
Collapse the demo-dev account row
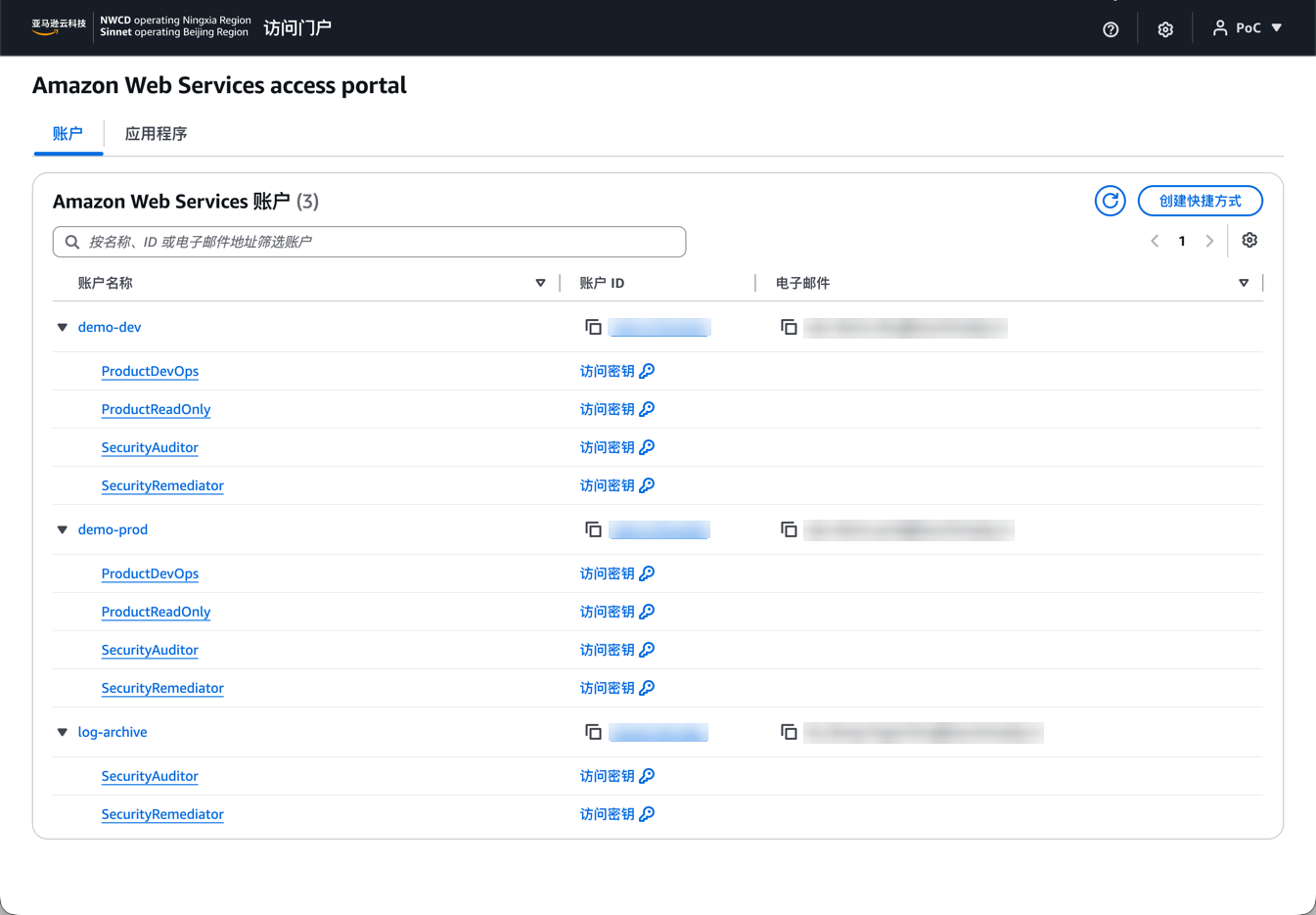click(x=63, y=327)
